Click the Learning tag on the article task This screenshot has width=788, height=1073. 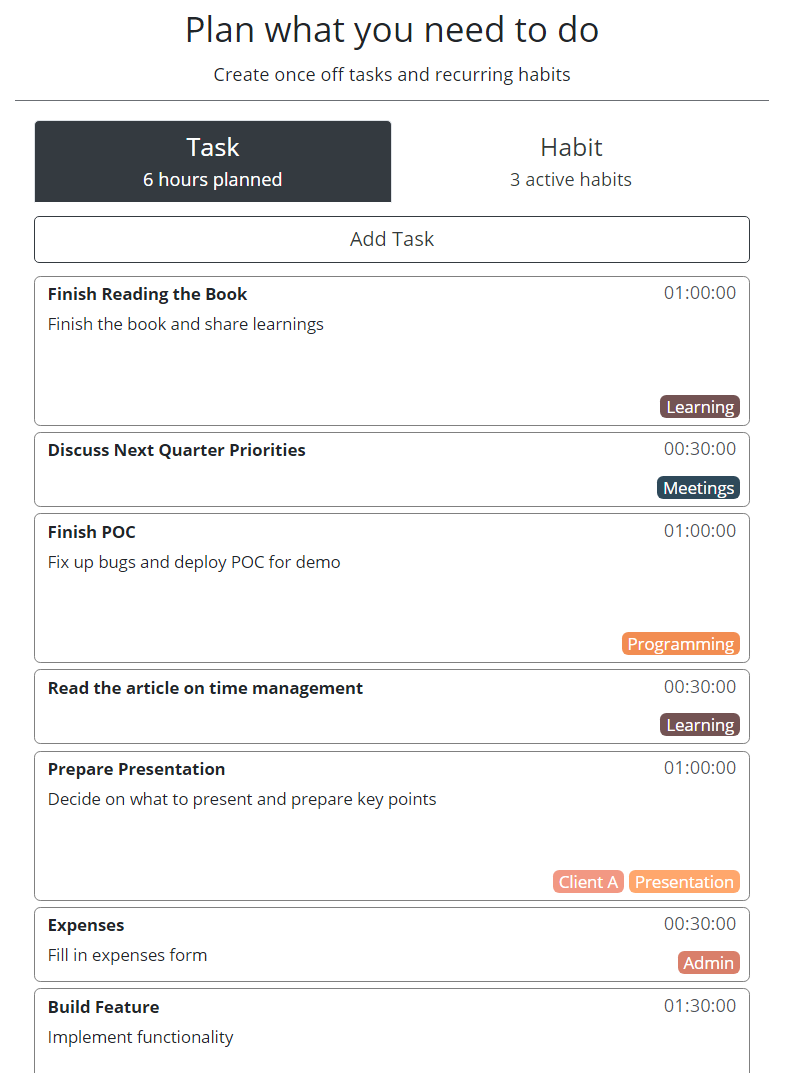click(x=700, y=725)
